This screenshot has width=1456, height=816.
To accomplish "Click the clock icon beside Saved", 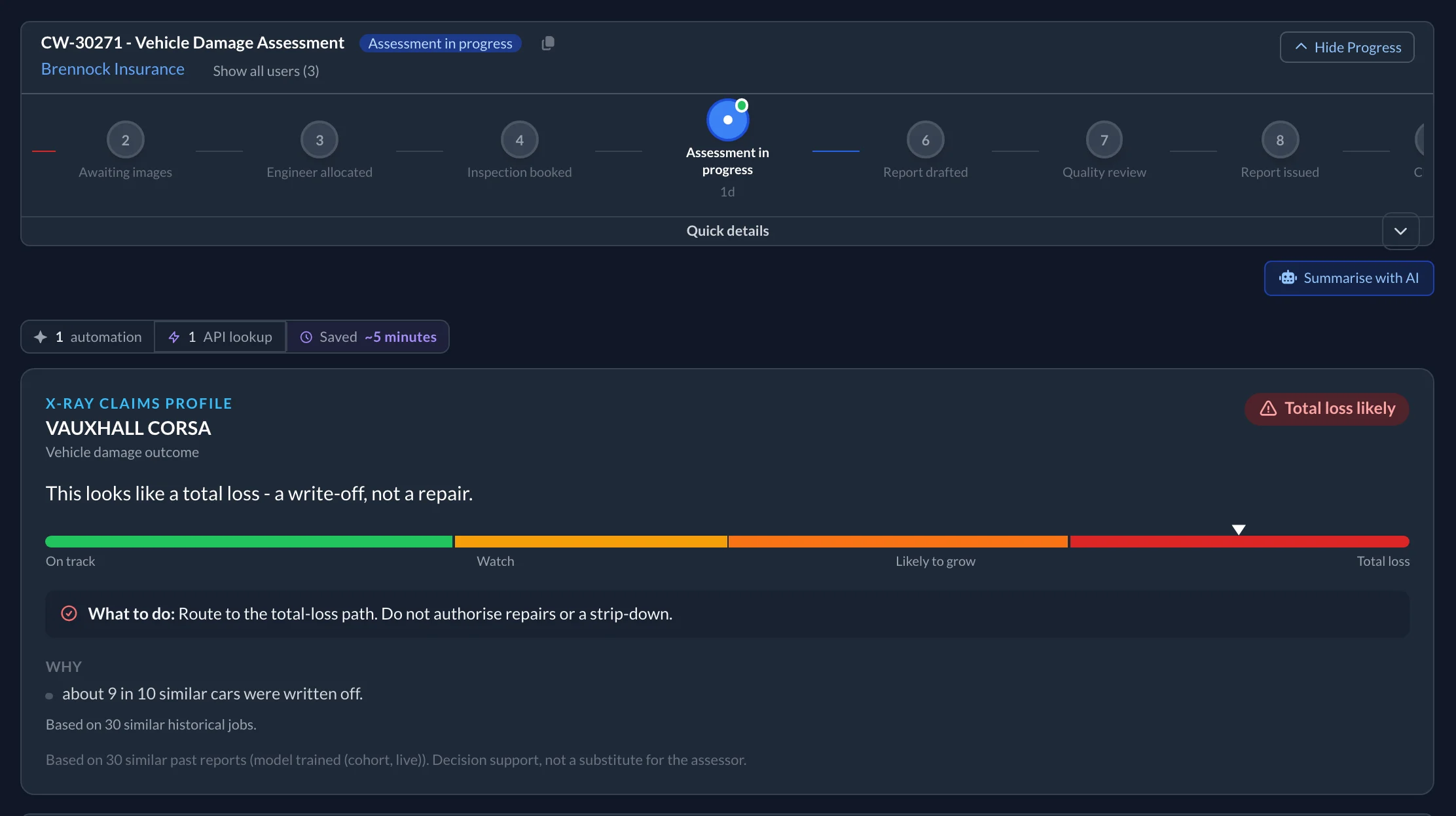I will click(306, 337).
